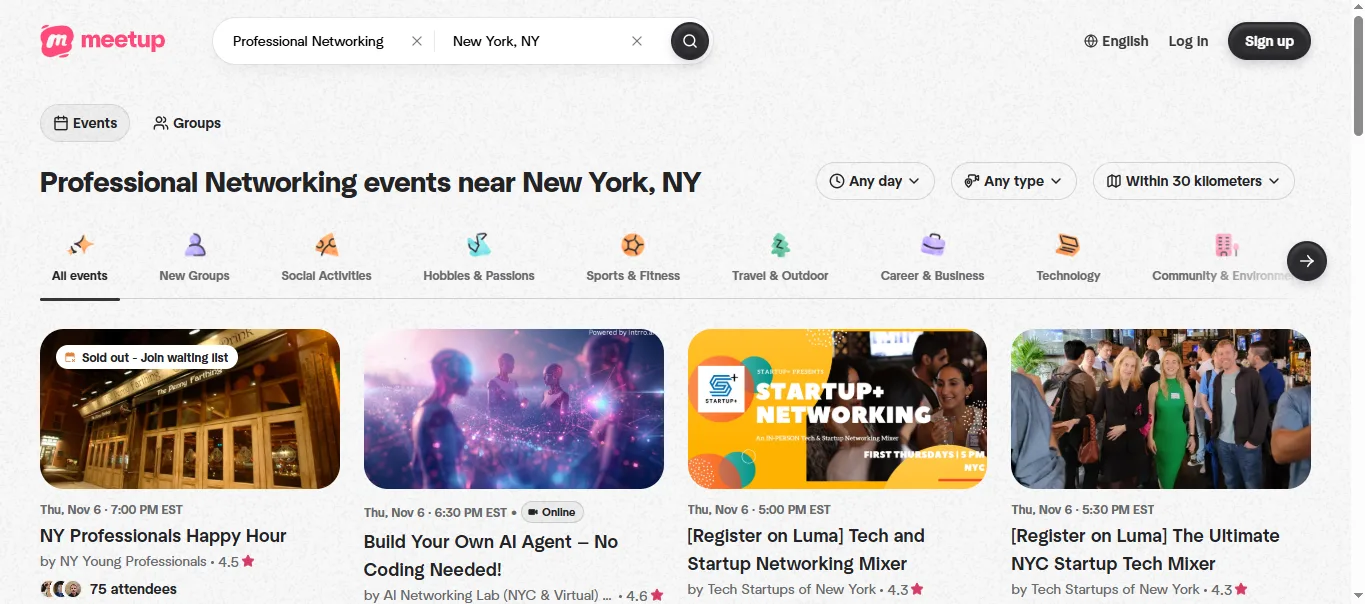Show more categories with the arrow button
Screen dimensions: 1365x604
point(1307,261)
